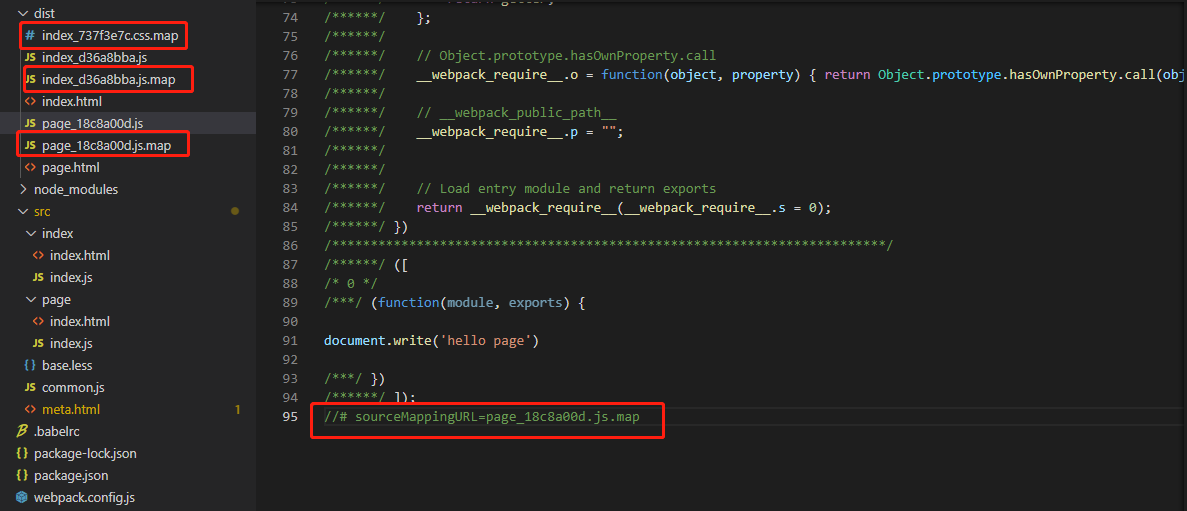The width and height of the screenshot is (1187, 511).
Task: Click modified dot badge on src folder
Action: [235, 211]
